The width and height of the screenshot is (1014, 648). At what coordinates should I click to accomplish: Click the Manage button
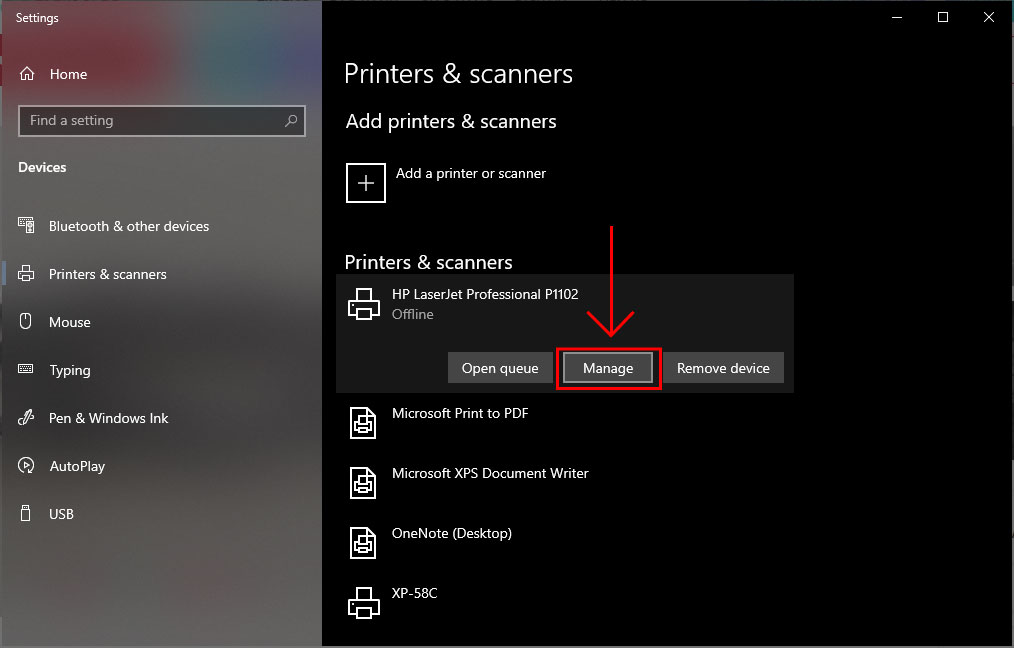tap(608, 368)
